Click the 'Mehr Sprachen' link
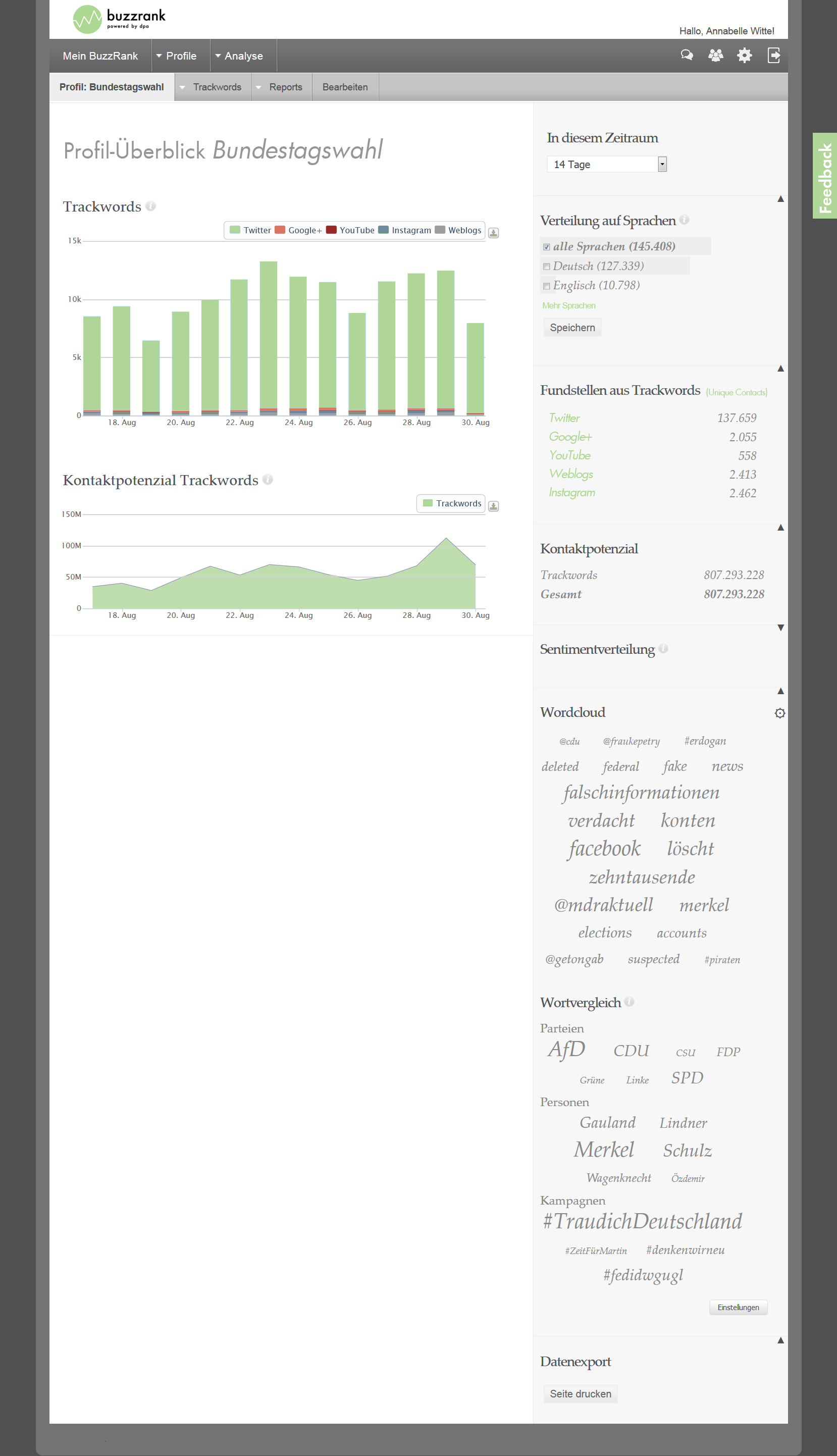 [x=568, y=305]
